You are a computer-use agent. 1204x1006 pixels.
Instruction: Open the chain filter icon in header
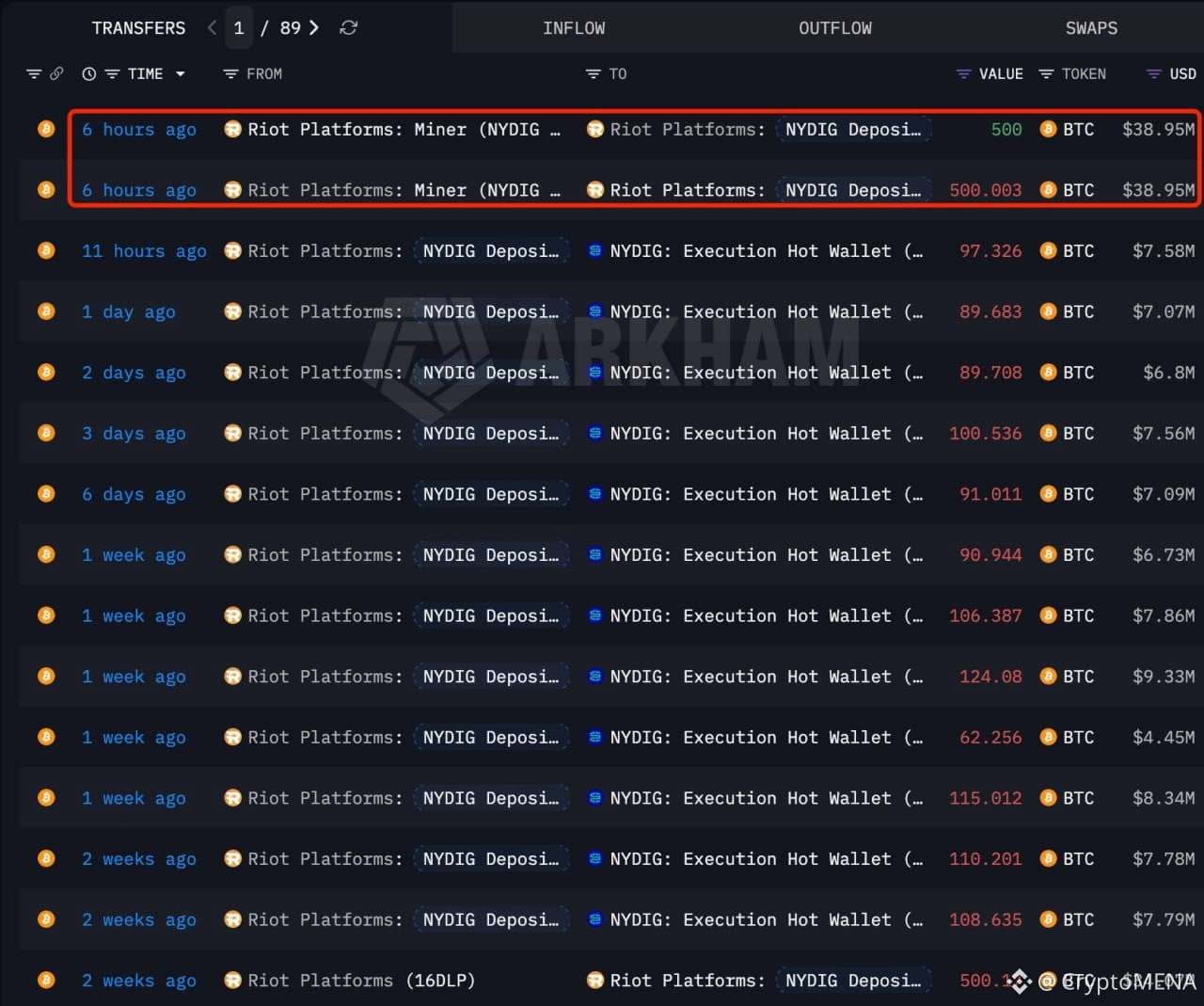point(34,73)
